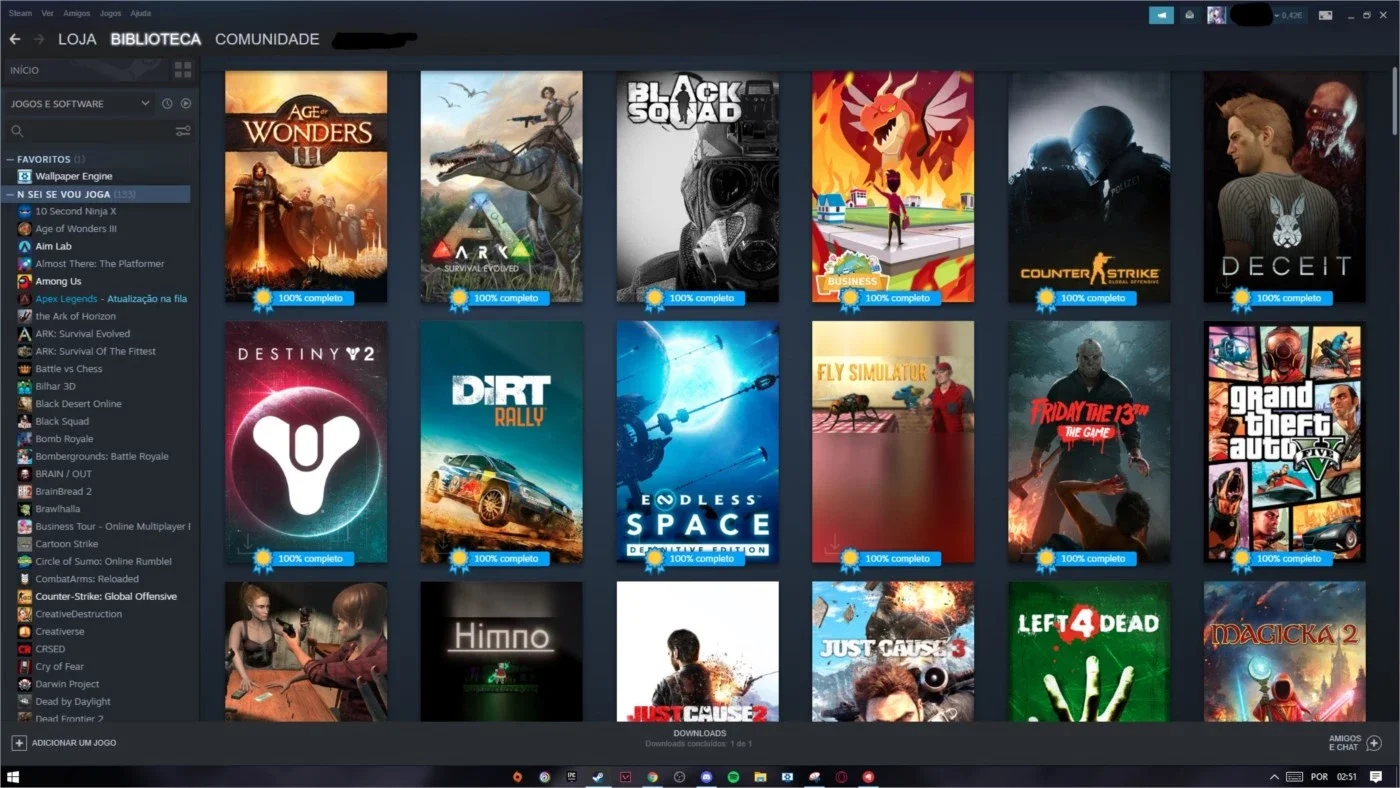This screenshot has width=1400, height=788.
Task: Open the Ajuda menu
Action: (141, 14)
